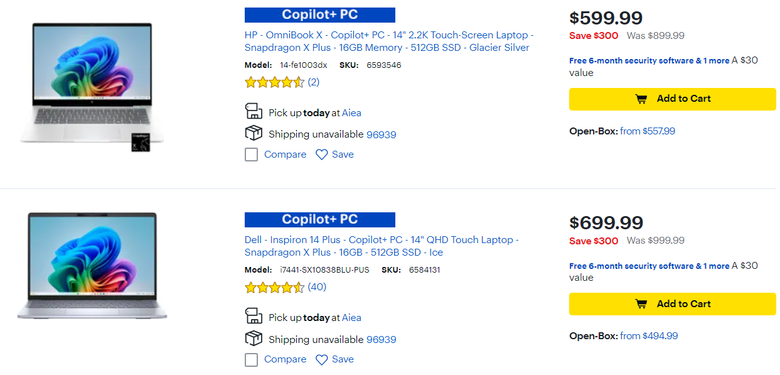This screenshot has width=780, height=375.
Task: Click the Aiea store link for HP pickup
Action: pyautogui.click(x=351, y=113)
